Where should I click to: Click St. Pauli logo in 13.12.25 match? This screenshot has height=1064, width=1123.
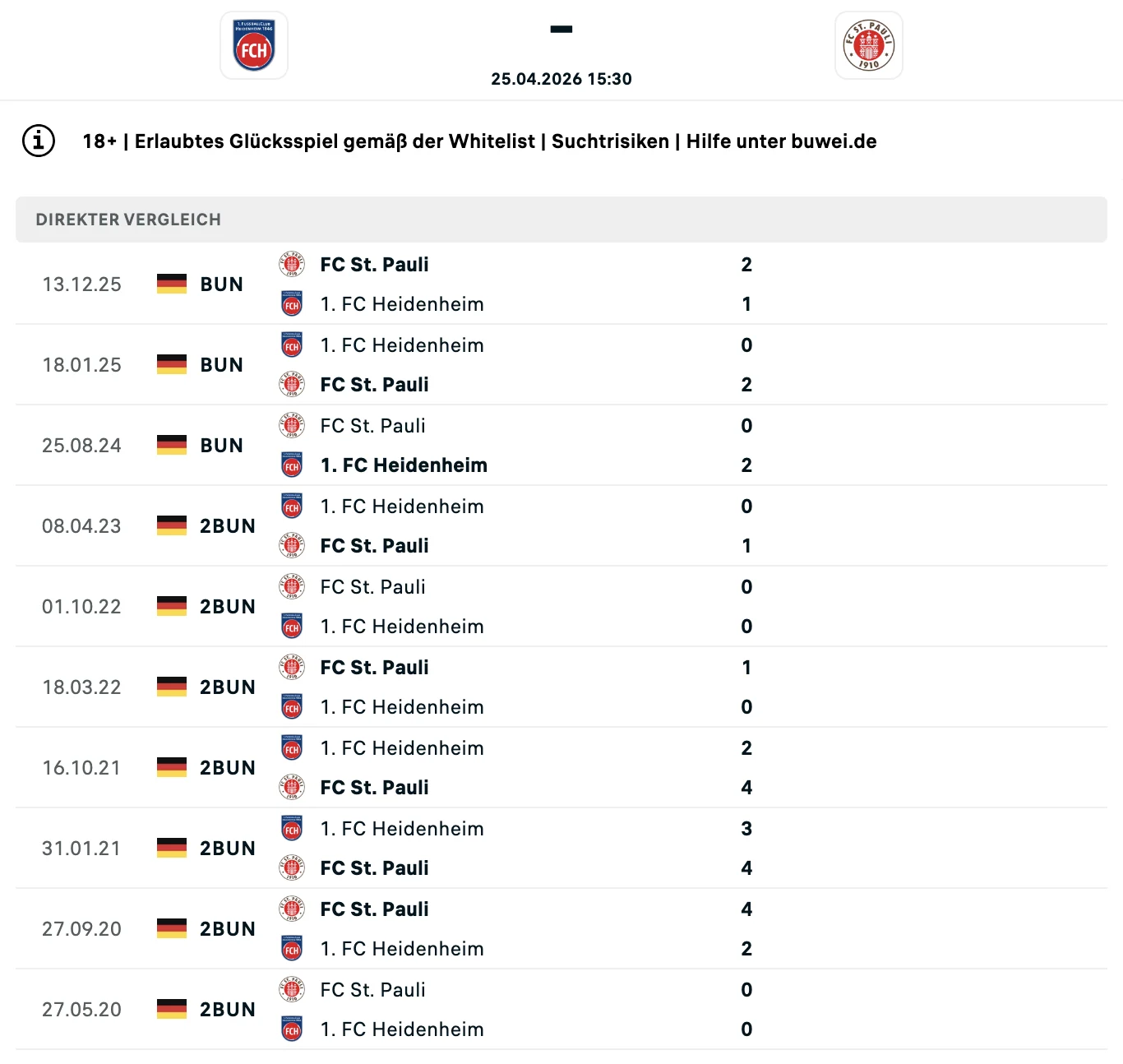click(292, 264)
